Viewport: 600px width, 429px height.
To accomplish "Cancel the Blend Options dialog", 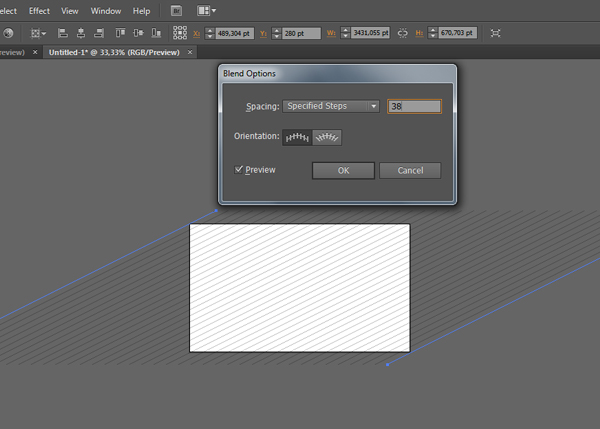I will coord(410,171).
